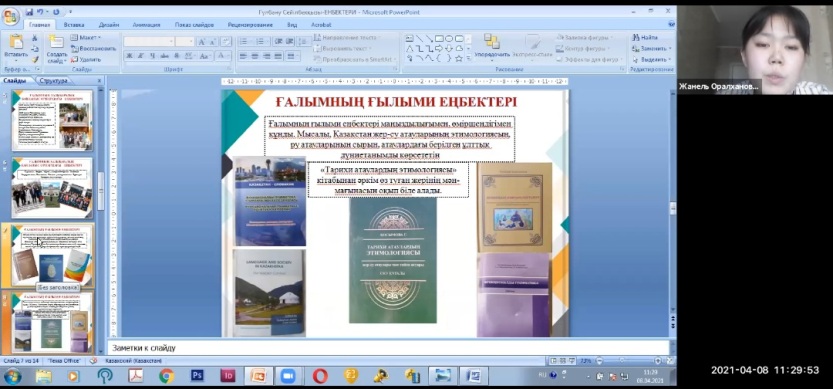Cut selection with the scissors icon

(x=35, y=38)
